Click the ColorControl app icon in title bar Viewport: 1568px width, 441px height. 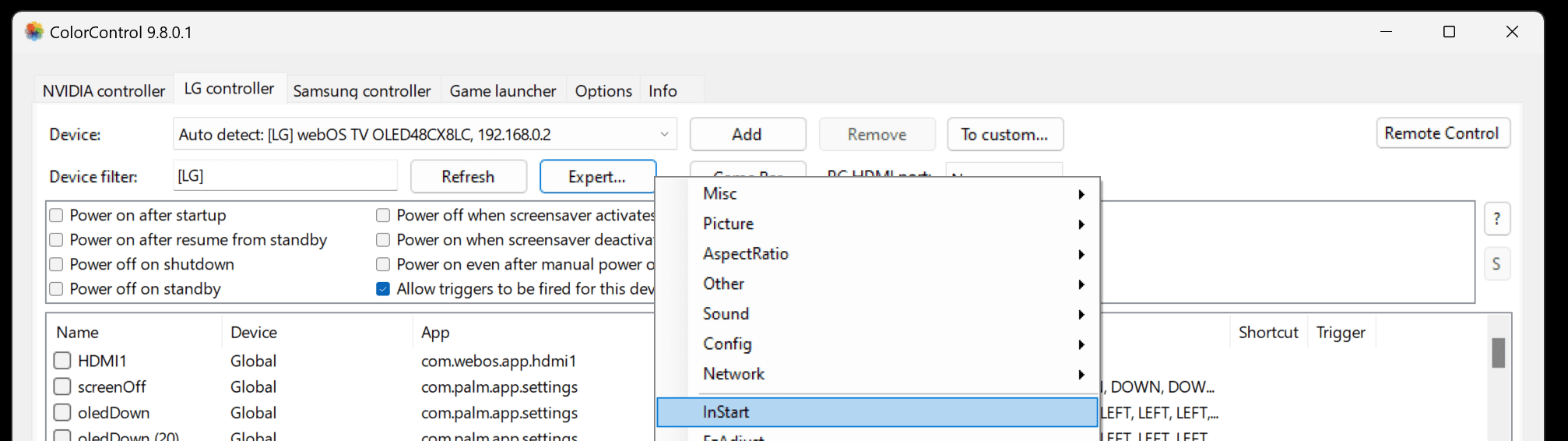click(x=34, y=32)
